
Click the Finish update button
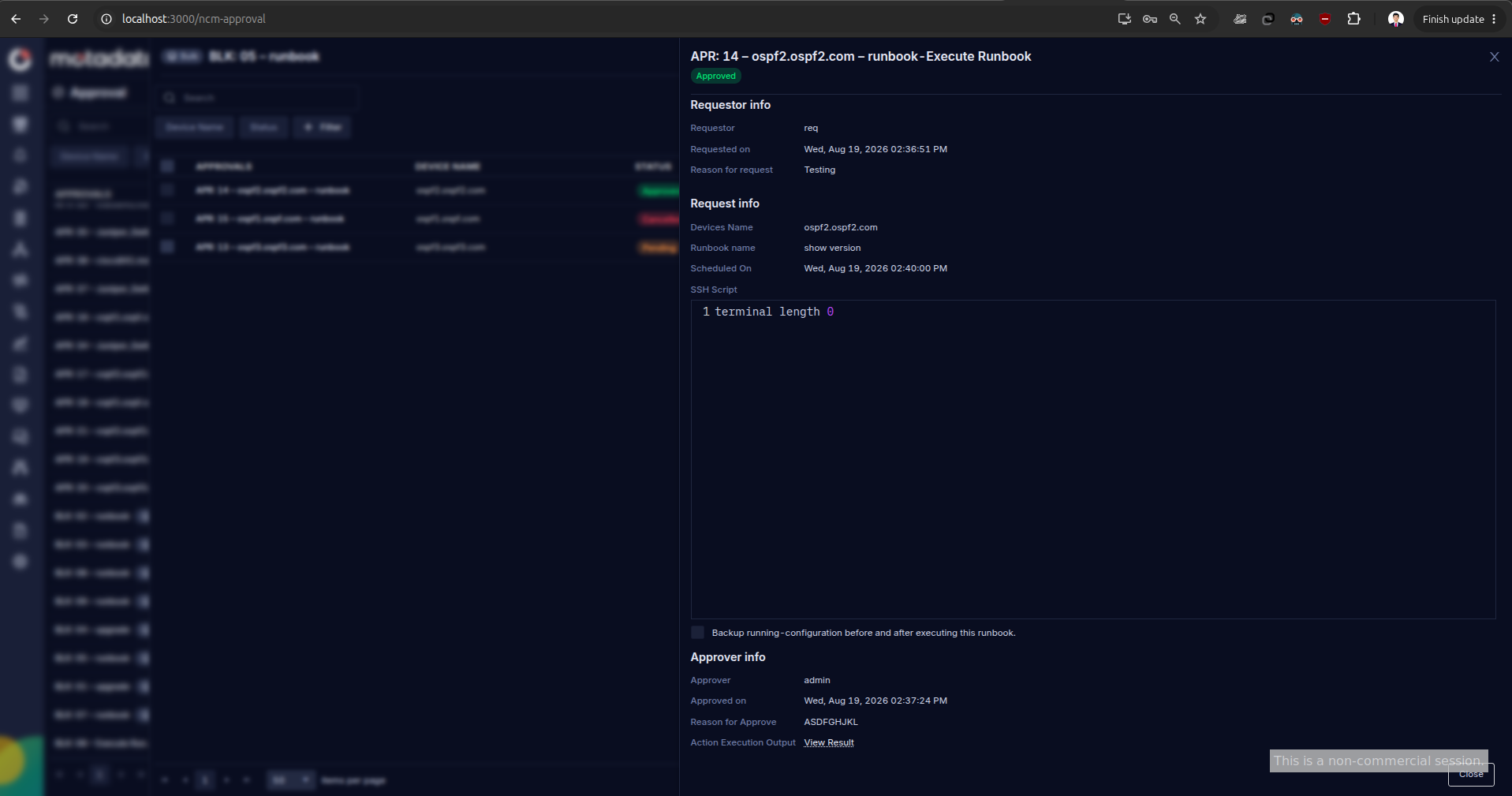pyautogui.click(x=1453, y=19)
